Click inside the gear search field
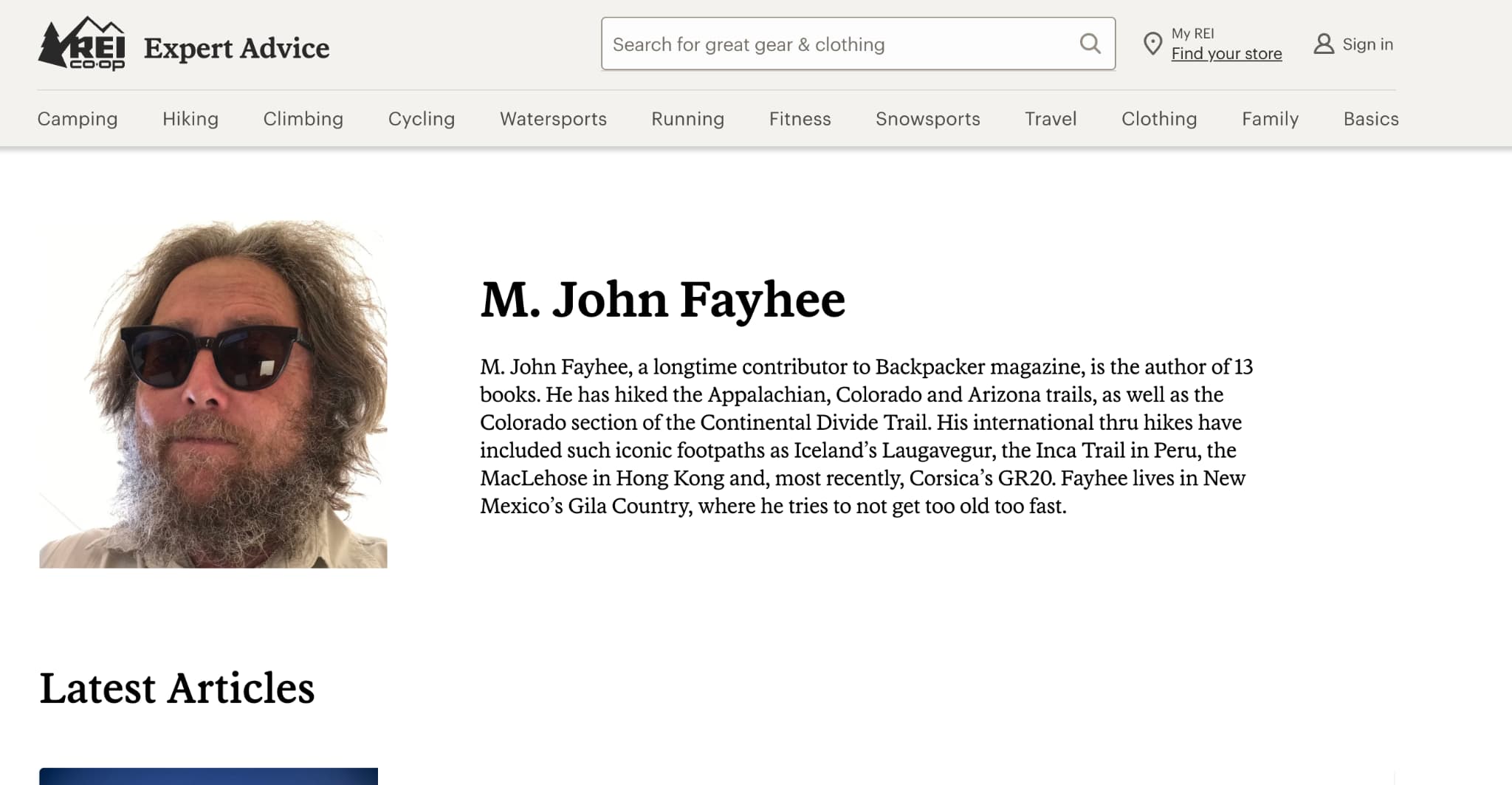Screen dimensions: 1512x785 coord(812,44)
